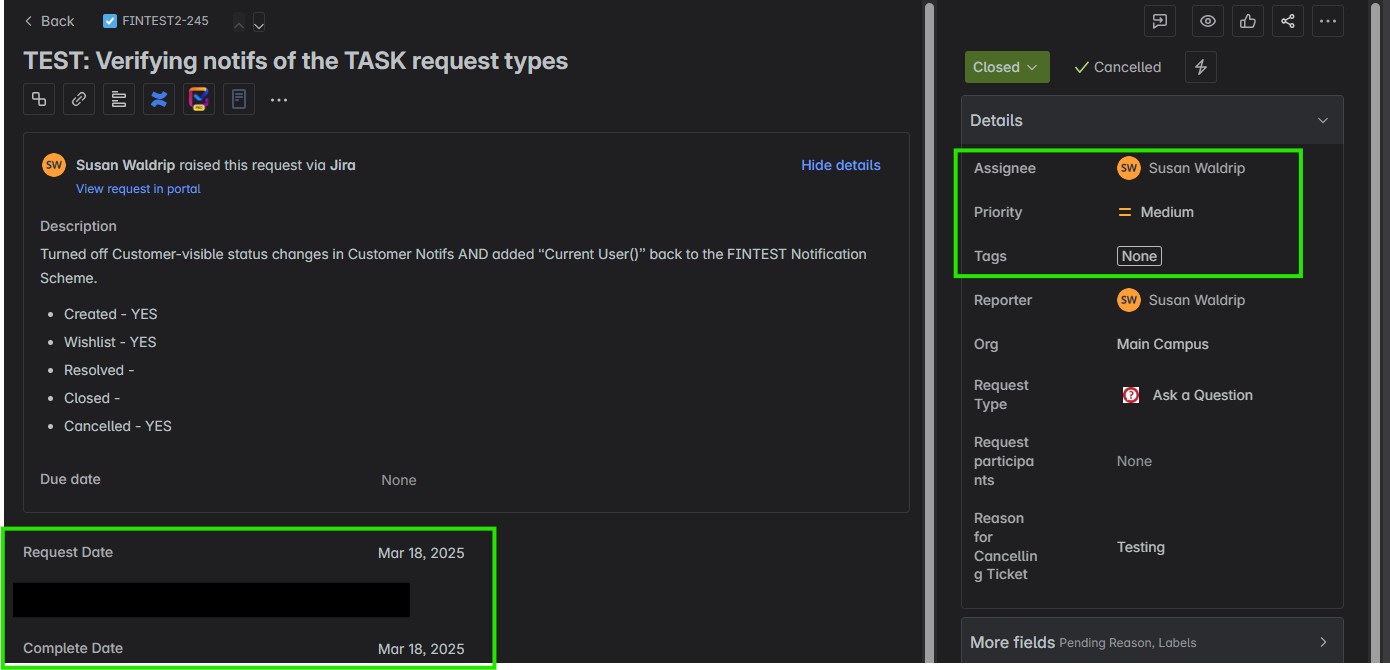Toggle the watch eye icon
The height and width of the screenshot is (670, 1390).
pos(1208,21)
